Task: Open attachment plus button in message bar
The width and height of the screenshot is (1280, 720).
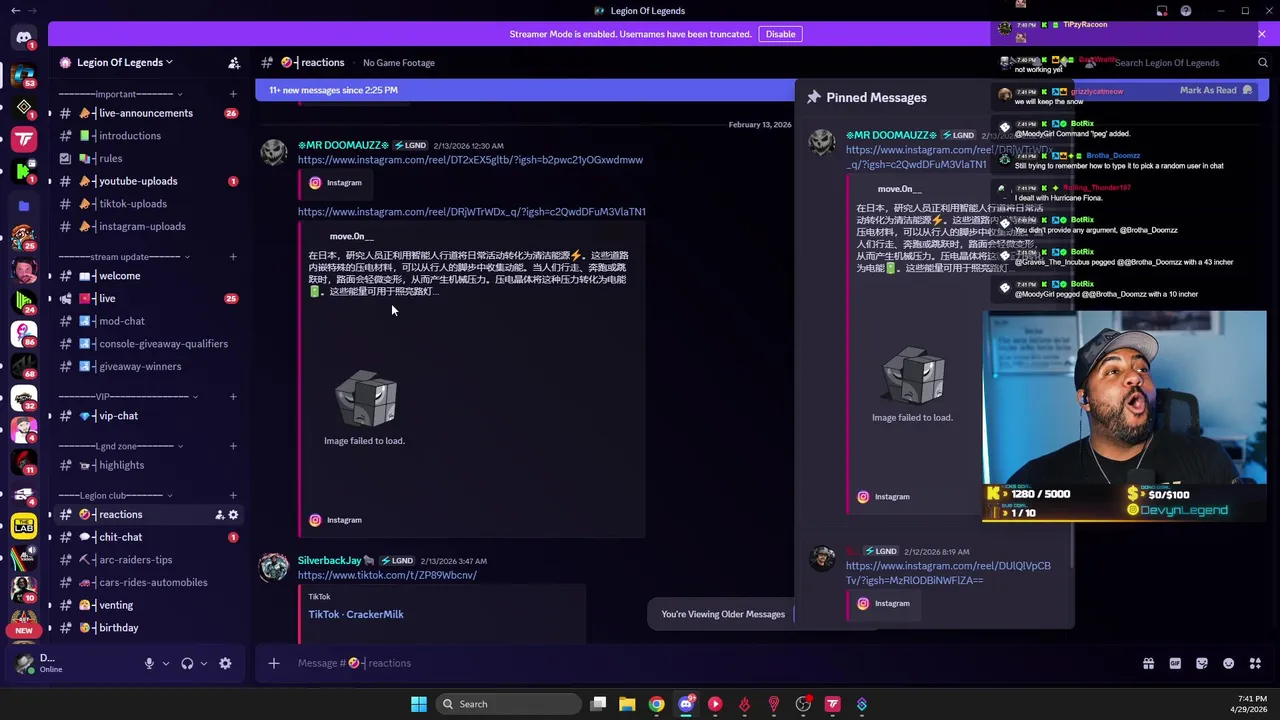Action: (273, 663)
